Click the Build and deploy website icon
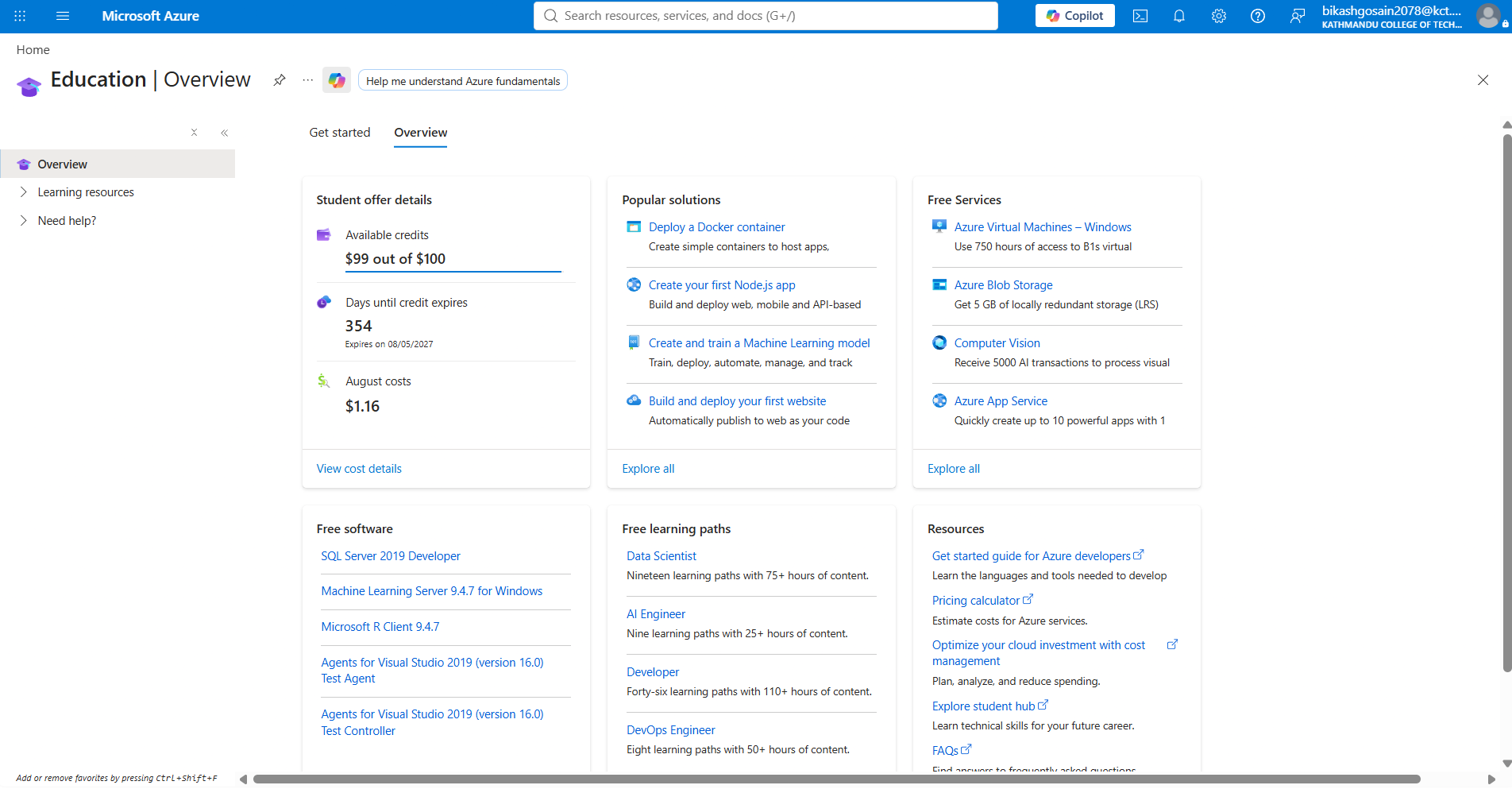 (634, 400)
